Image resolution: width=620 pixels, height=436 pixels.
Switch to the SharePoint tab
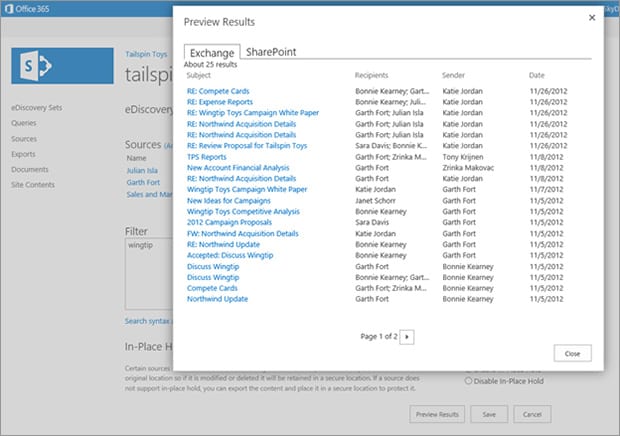pyautogui.click(x=271, y=52)
